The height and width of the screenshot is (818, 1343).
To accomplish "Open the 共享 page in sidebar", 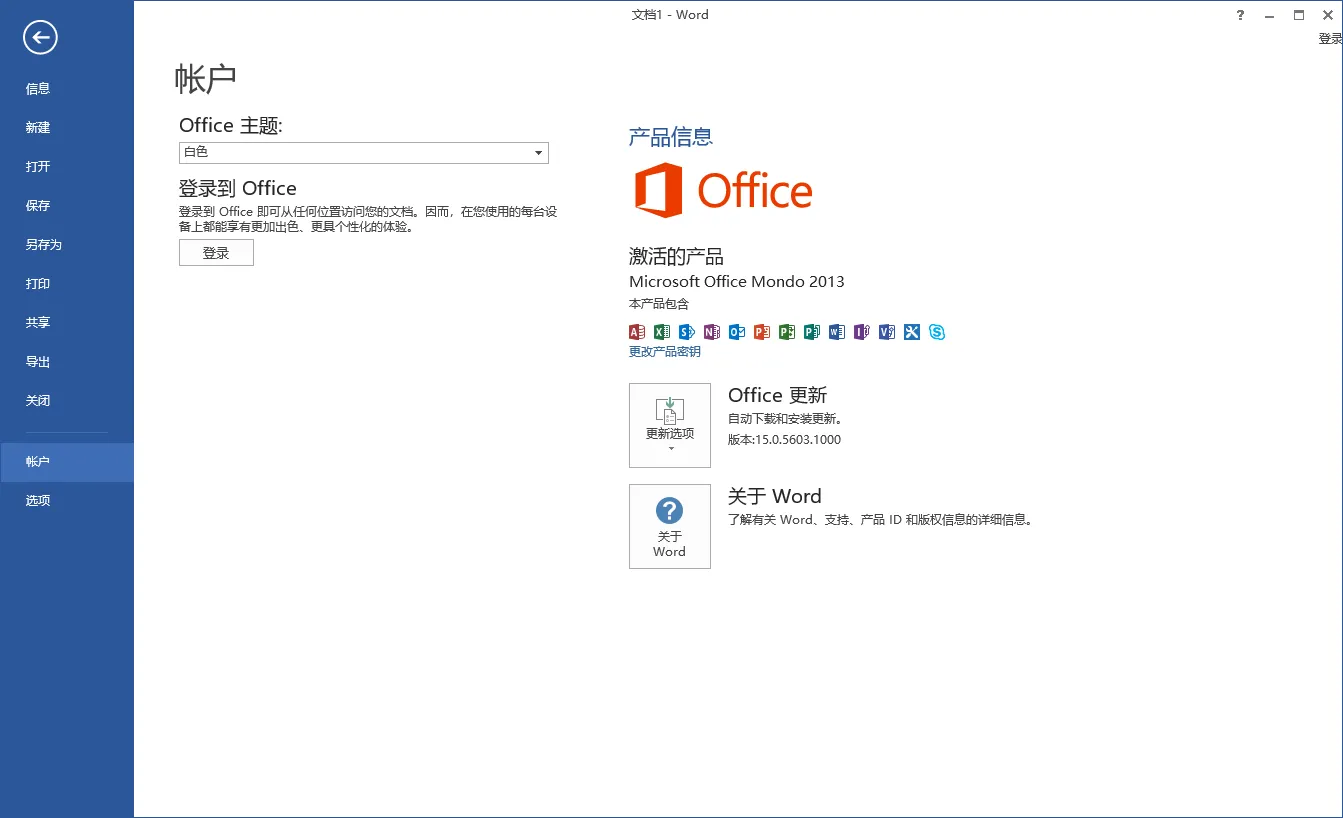I will tap(67, 322).
